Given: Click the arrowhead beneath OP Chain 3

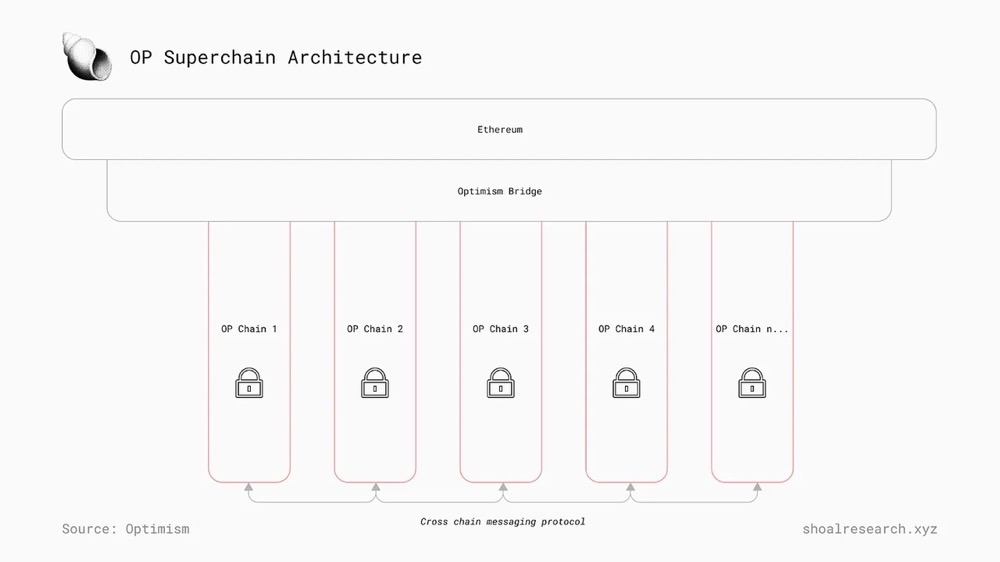Looking at the screenshot, I should [x=501, y=487].
